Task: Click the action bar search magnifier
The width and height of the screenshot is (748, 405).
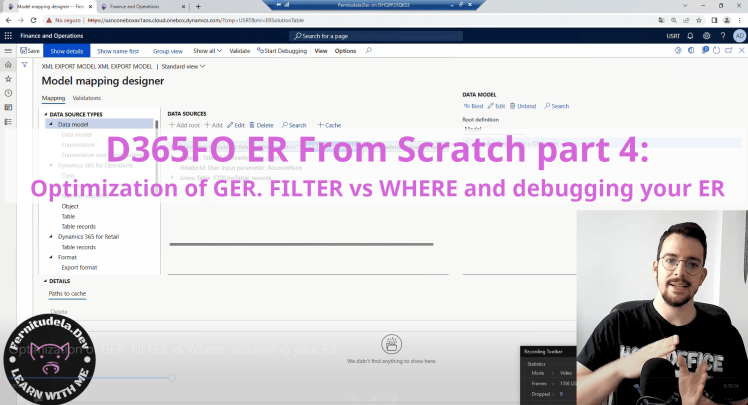Action: click(x=368, y=51)
